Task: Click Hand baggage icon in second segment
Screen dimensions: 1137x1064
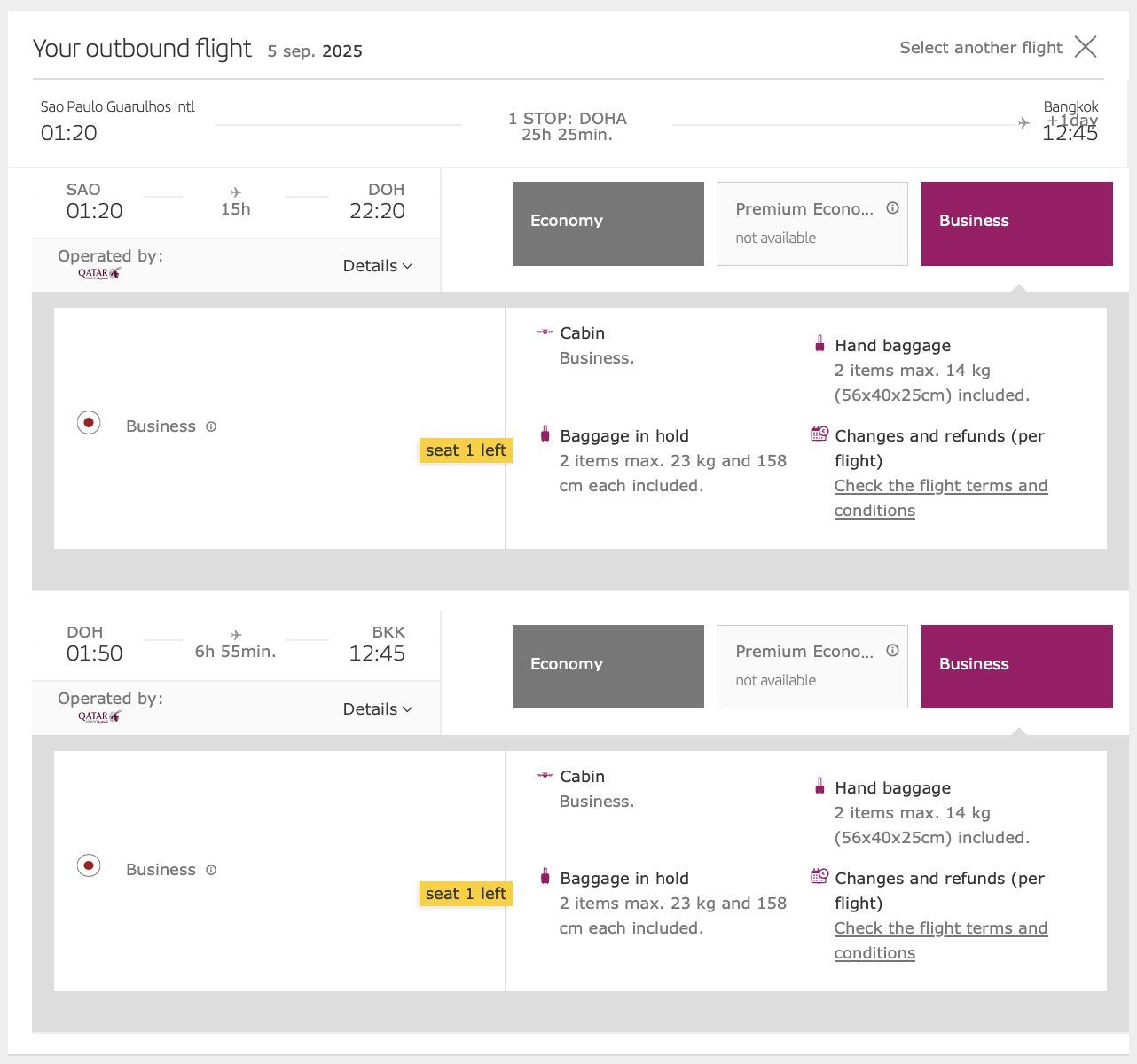Action: click(x=819, y=786)
